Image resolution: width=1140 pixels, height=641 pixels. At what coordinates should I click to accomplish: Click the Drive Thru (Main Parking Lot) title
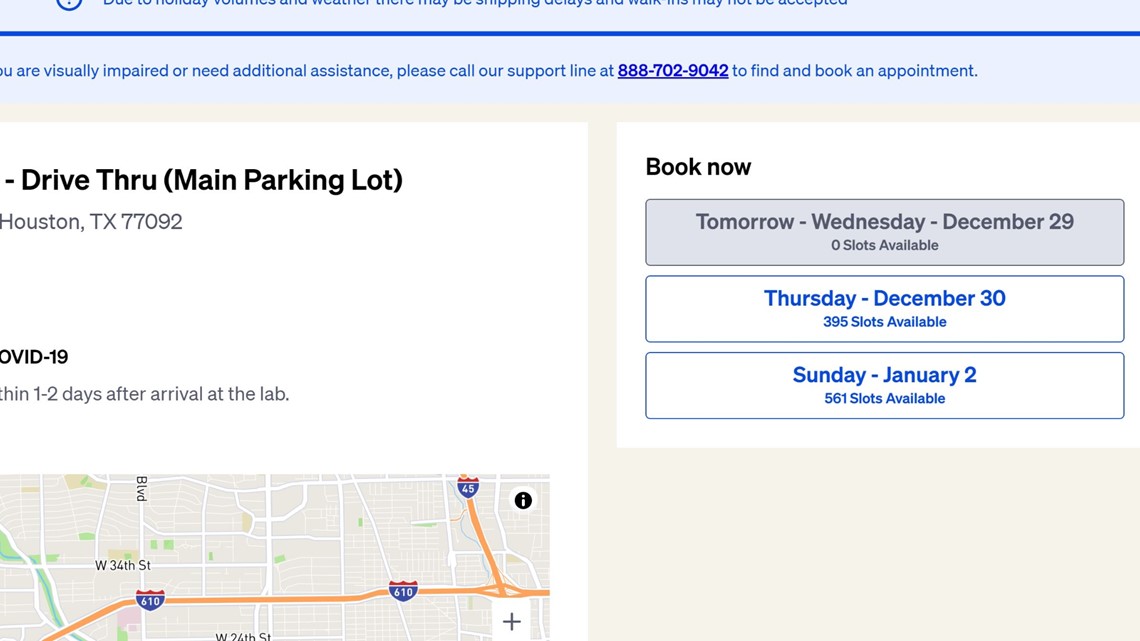203,180
